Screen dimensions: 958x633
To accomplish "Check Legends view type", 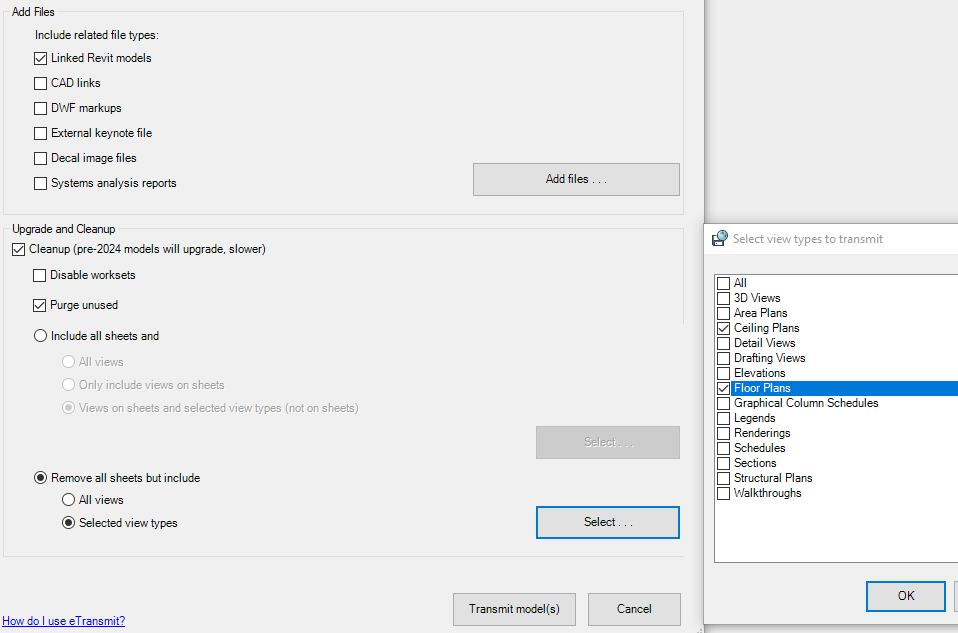I will coord(723,419).
